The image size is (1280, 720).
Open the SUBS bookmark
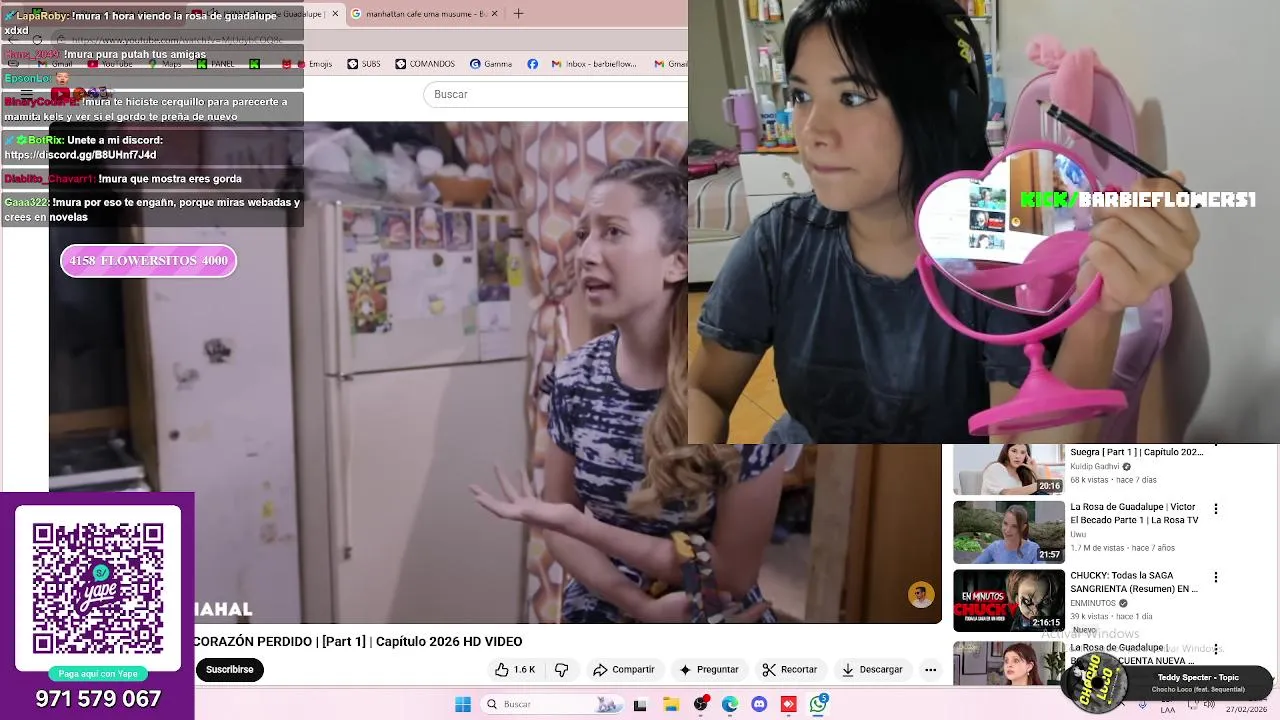point(364,64)
